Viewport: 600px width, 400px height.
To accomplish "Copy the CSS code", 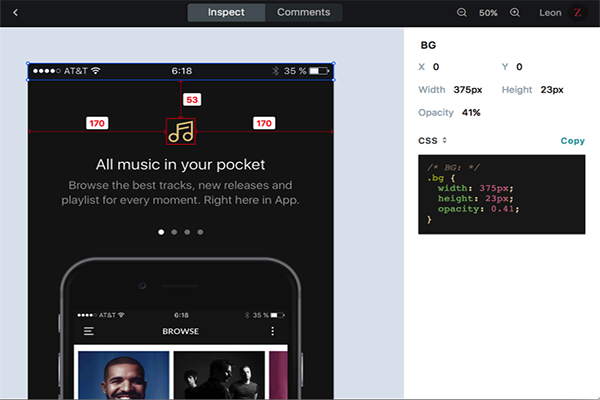I will pyautogui.click(x=572, y=141).
